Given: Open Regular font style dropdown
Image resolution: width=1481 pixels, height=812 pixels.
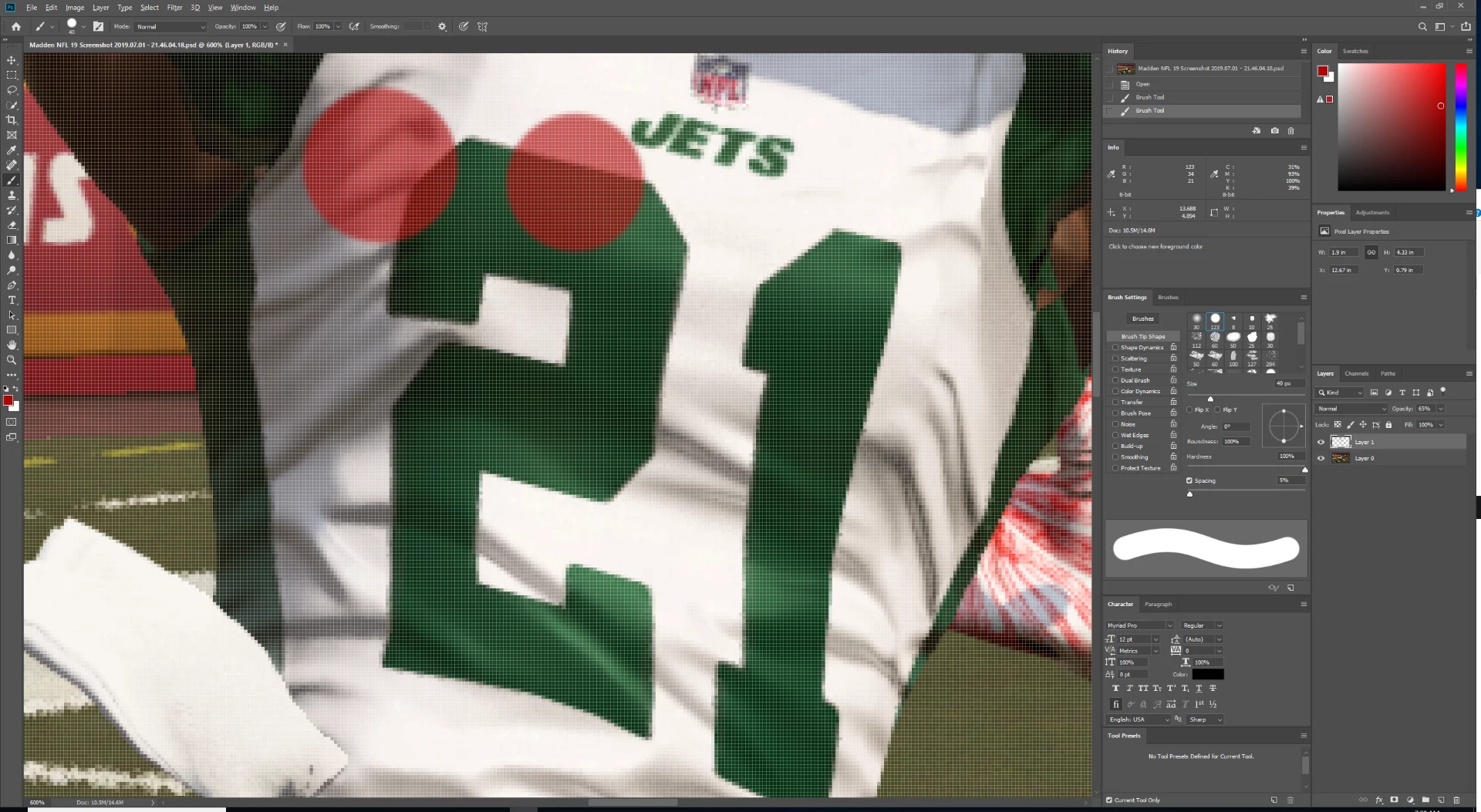Looking at the screenshot, I should [x=1202, y=625].
